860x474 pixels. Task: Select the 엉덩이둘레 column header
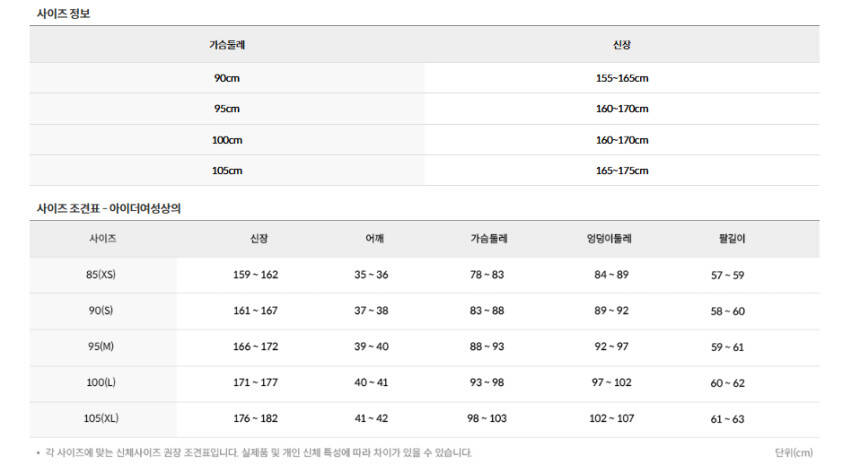[x=610, y=239]
